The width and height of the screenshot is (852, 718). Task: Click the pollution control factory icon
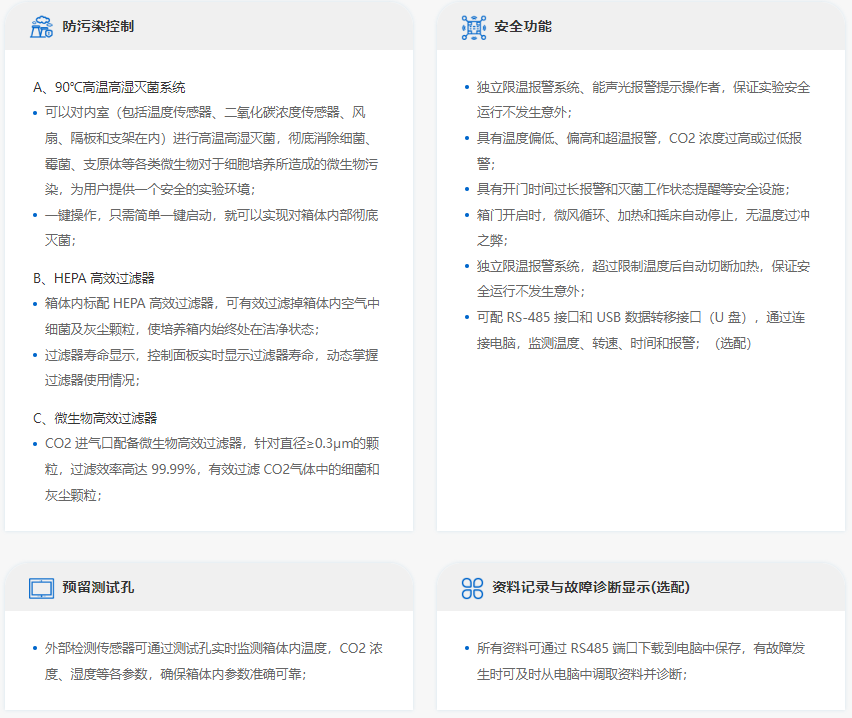41,27
